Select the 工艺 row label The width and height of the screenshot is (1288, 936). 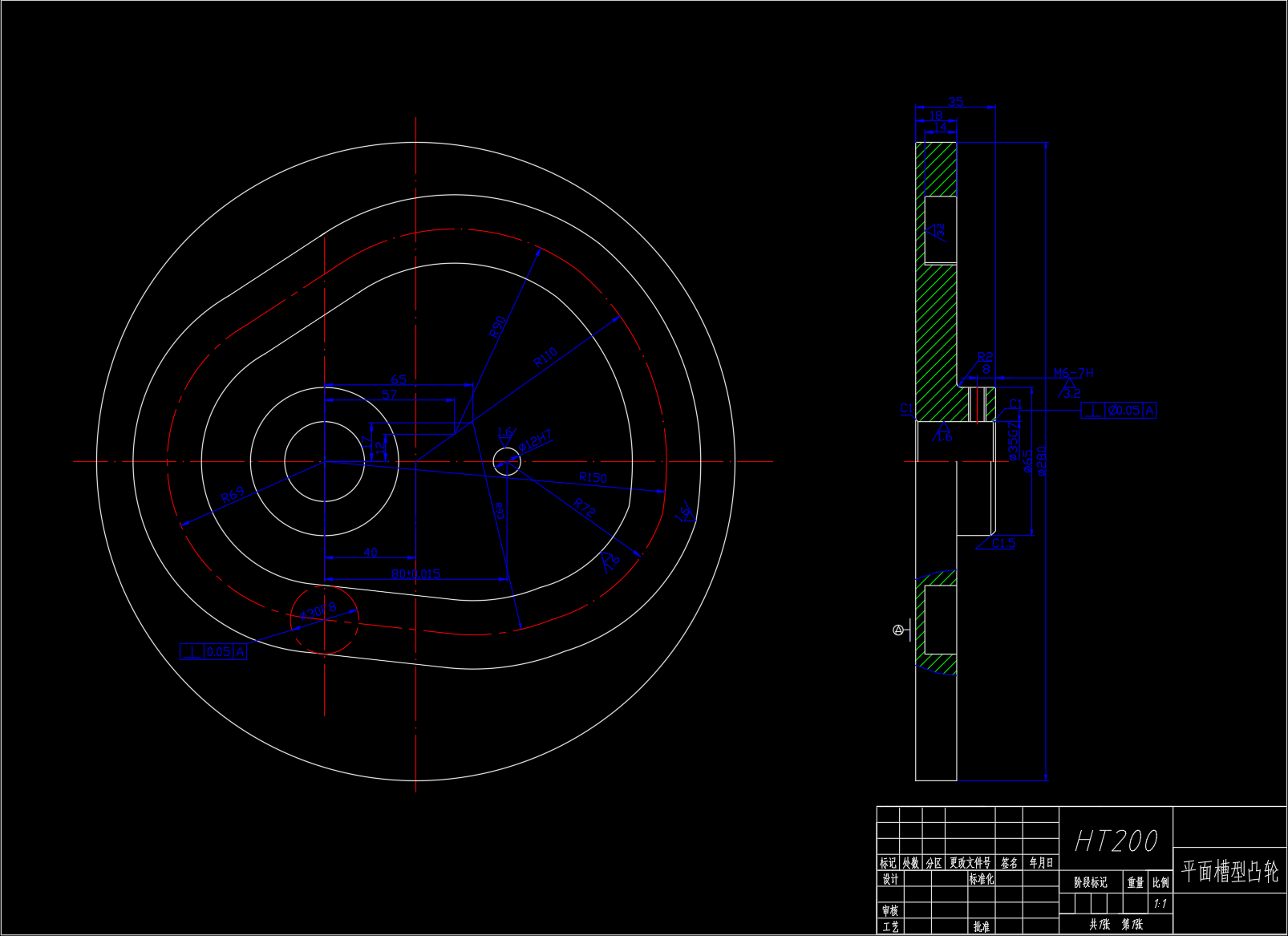(x=890, y=926)
